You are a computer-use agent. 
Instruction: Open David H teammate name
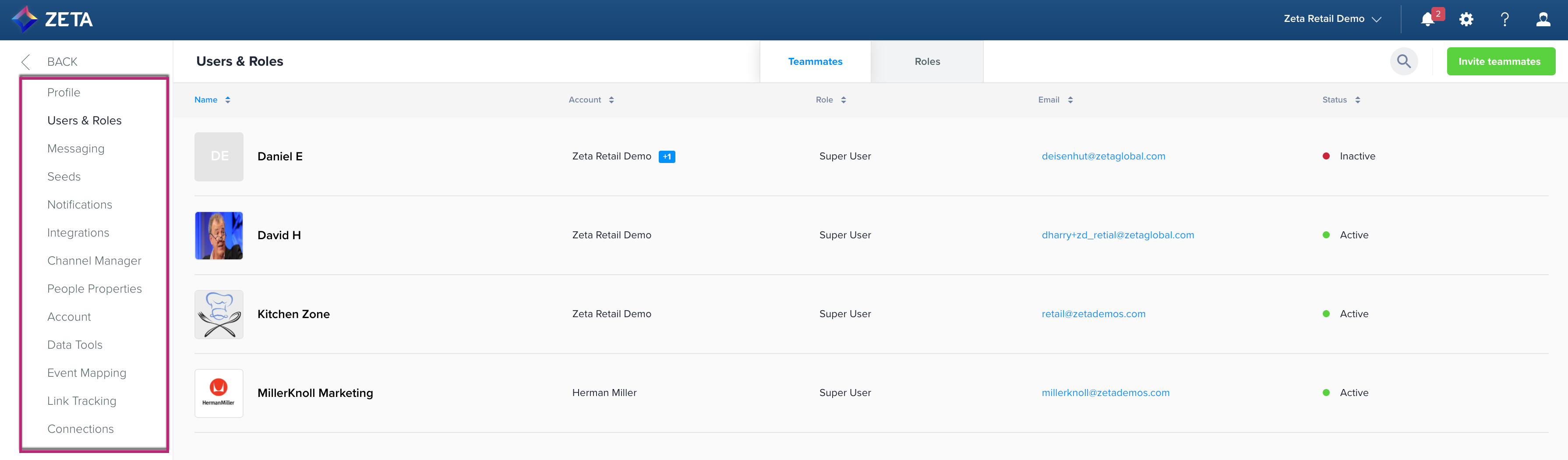pos(279,236)
